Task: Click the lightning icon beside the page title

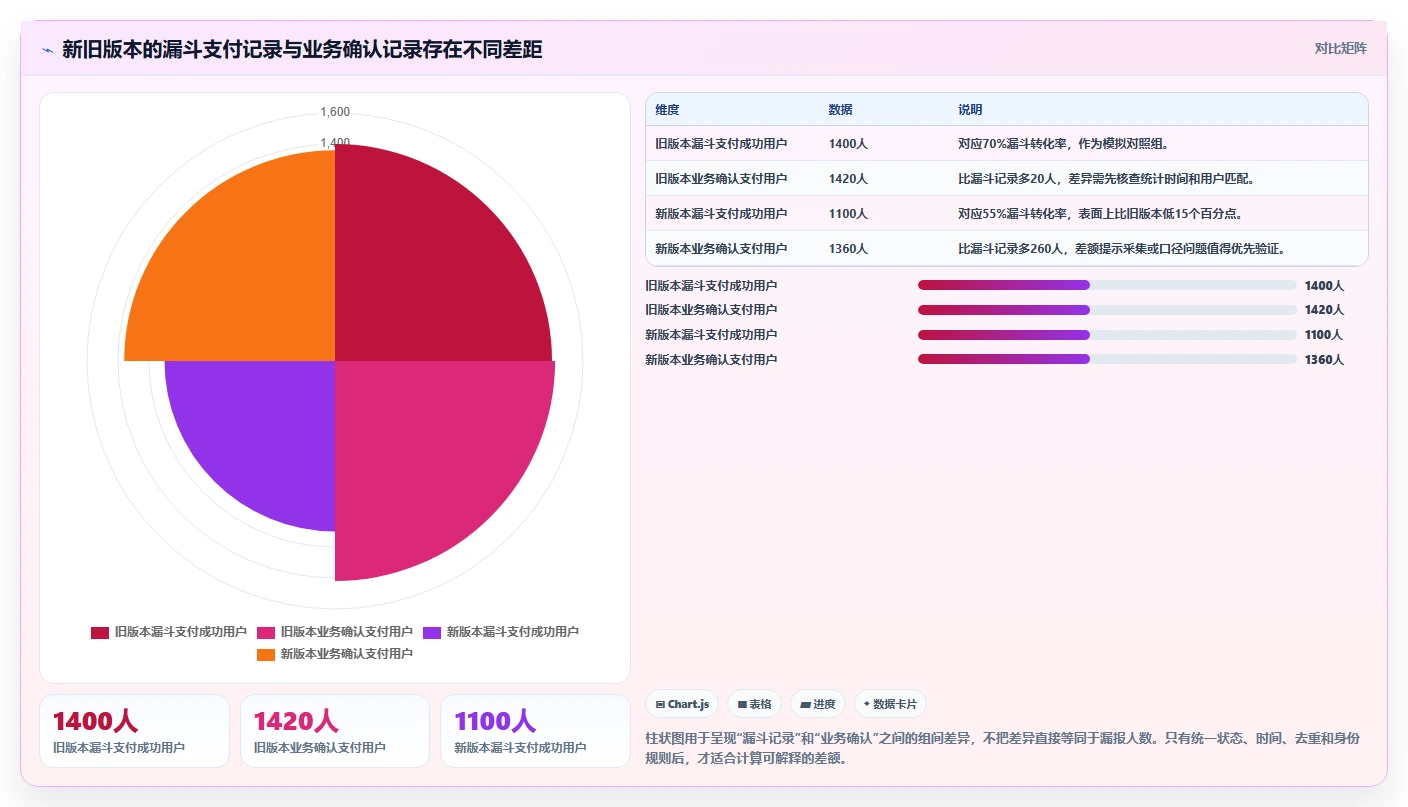Action: click(47, 49)
